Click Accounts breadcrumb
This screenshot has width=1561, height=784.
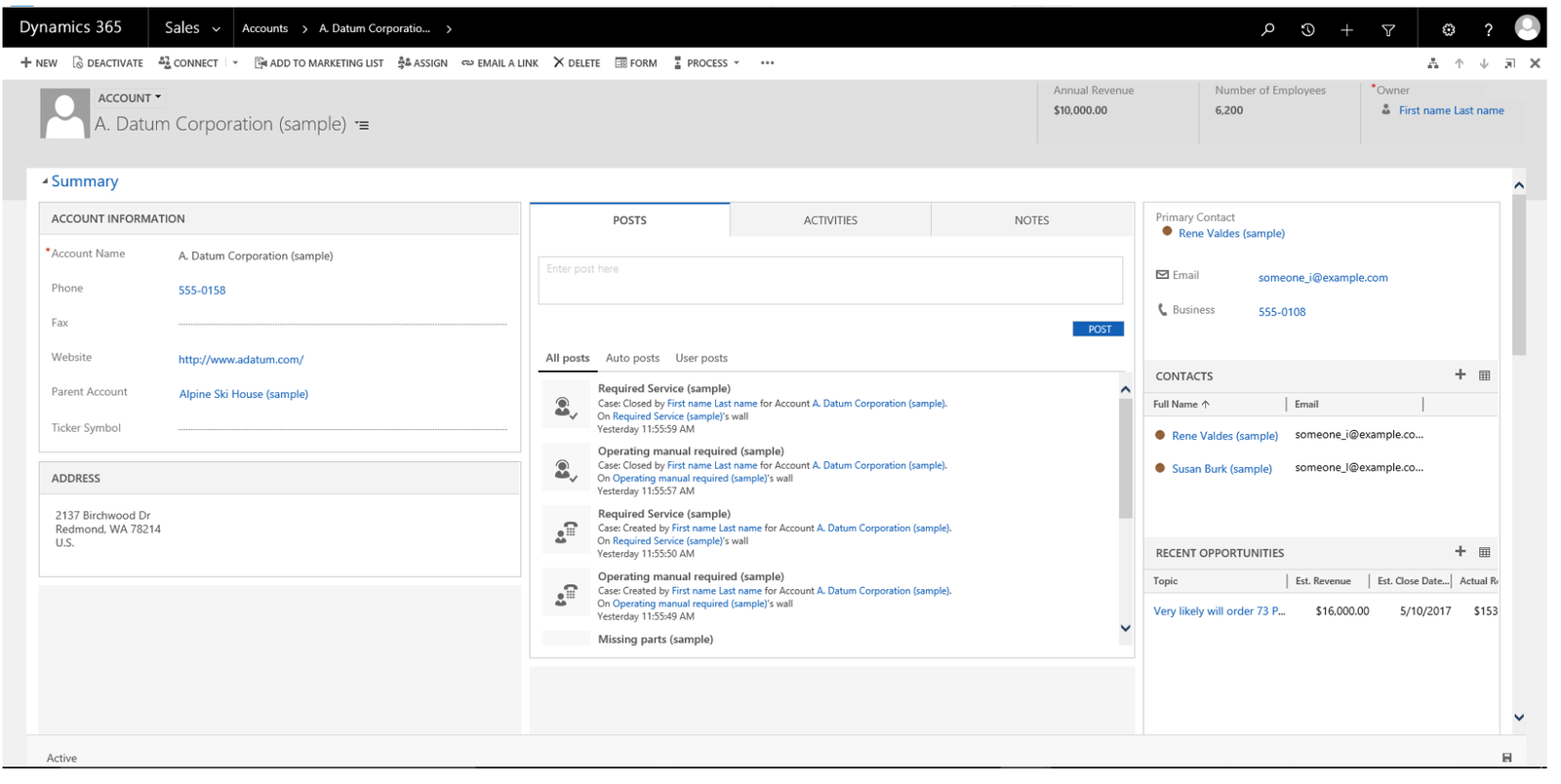tap(264, 28)
